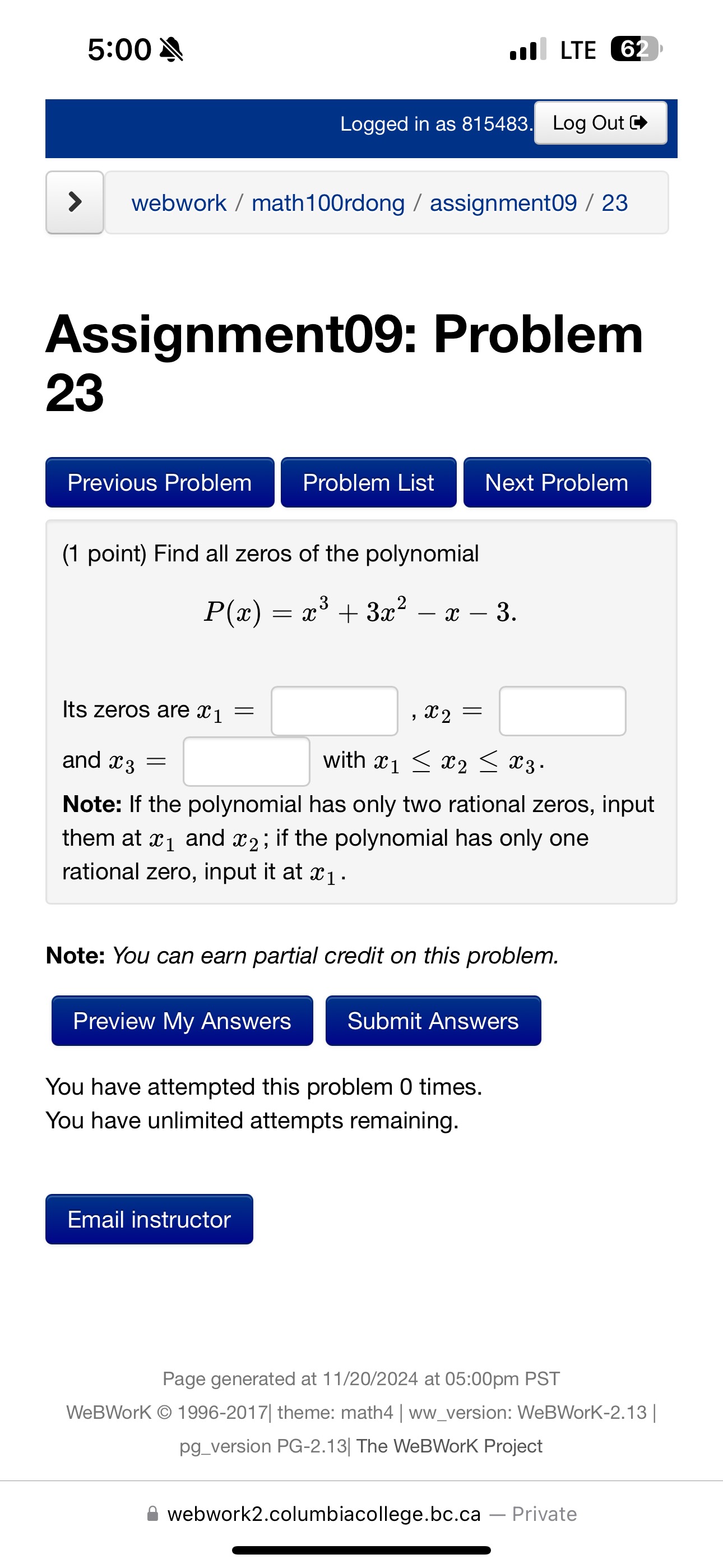Click Submit Answers
Screen dimensions: 723x1568
433,1021
